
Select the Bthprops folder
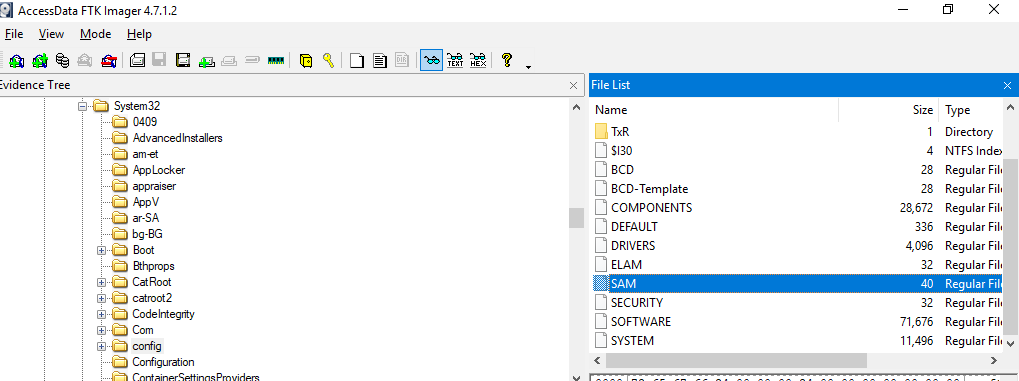(153, 266)
